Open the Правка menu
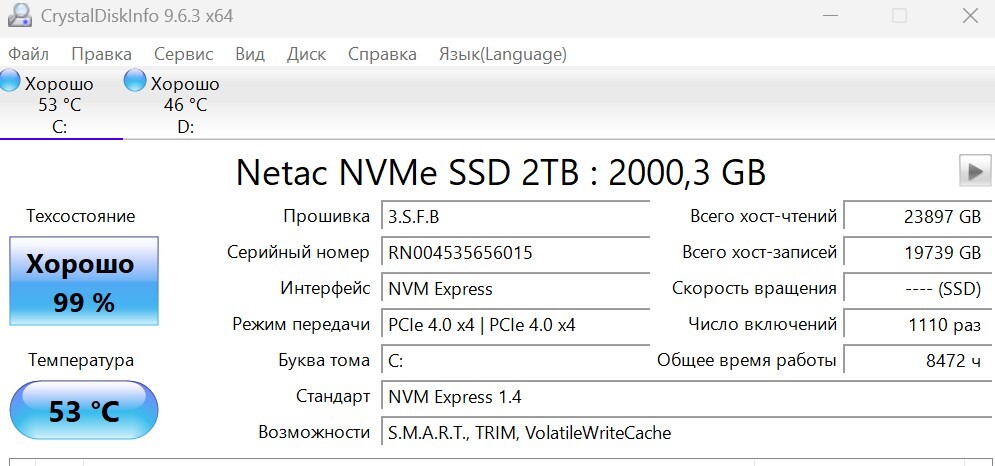 point(102,55)
